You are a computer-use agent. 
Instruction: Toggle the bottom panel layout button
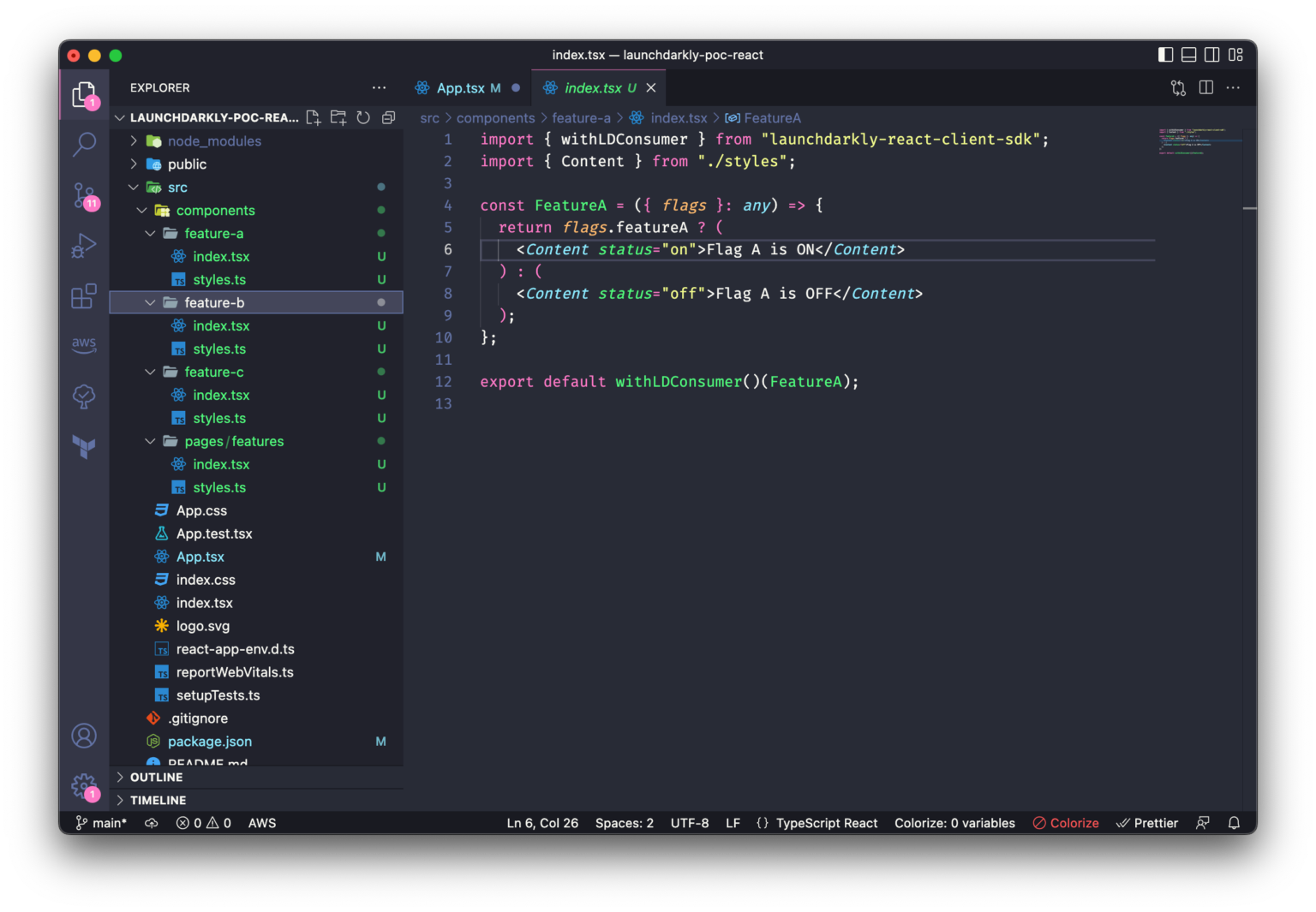point(1188,55)
